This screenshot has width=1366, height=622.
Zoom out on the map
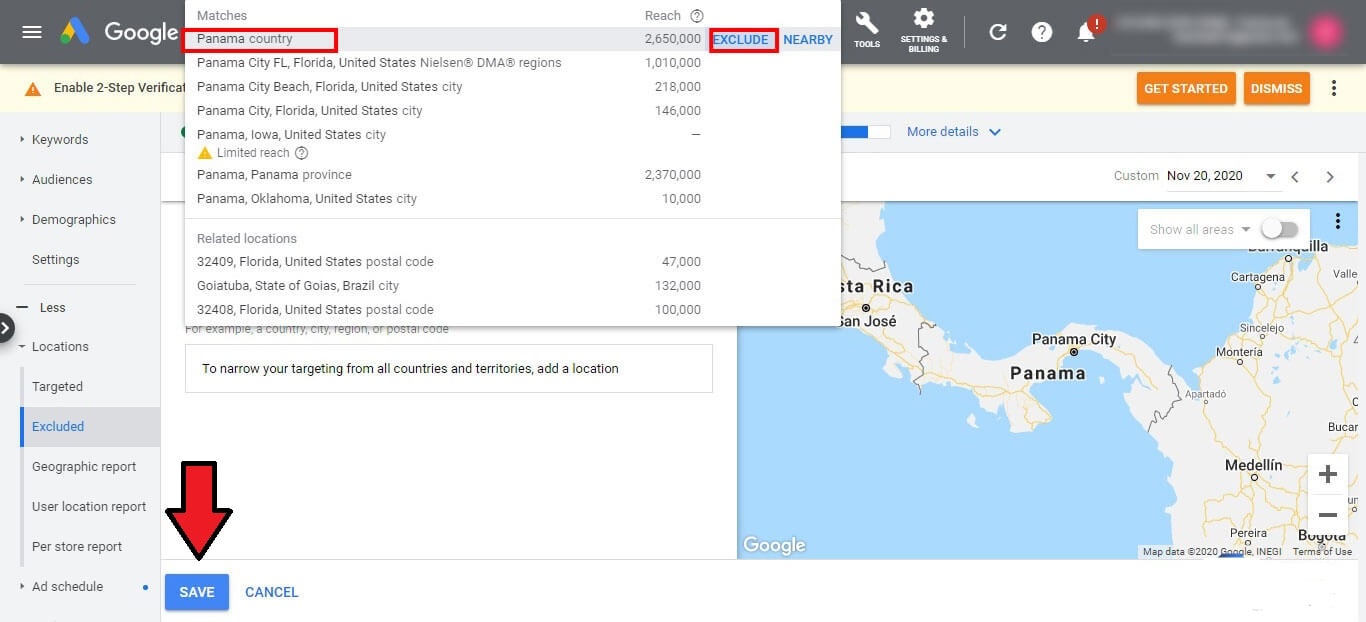tap(1327, 515)
